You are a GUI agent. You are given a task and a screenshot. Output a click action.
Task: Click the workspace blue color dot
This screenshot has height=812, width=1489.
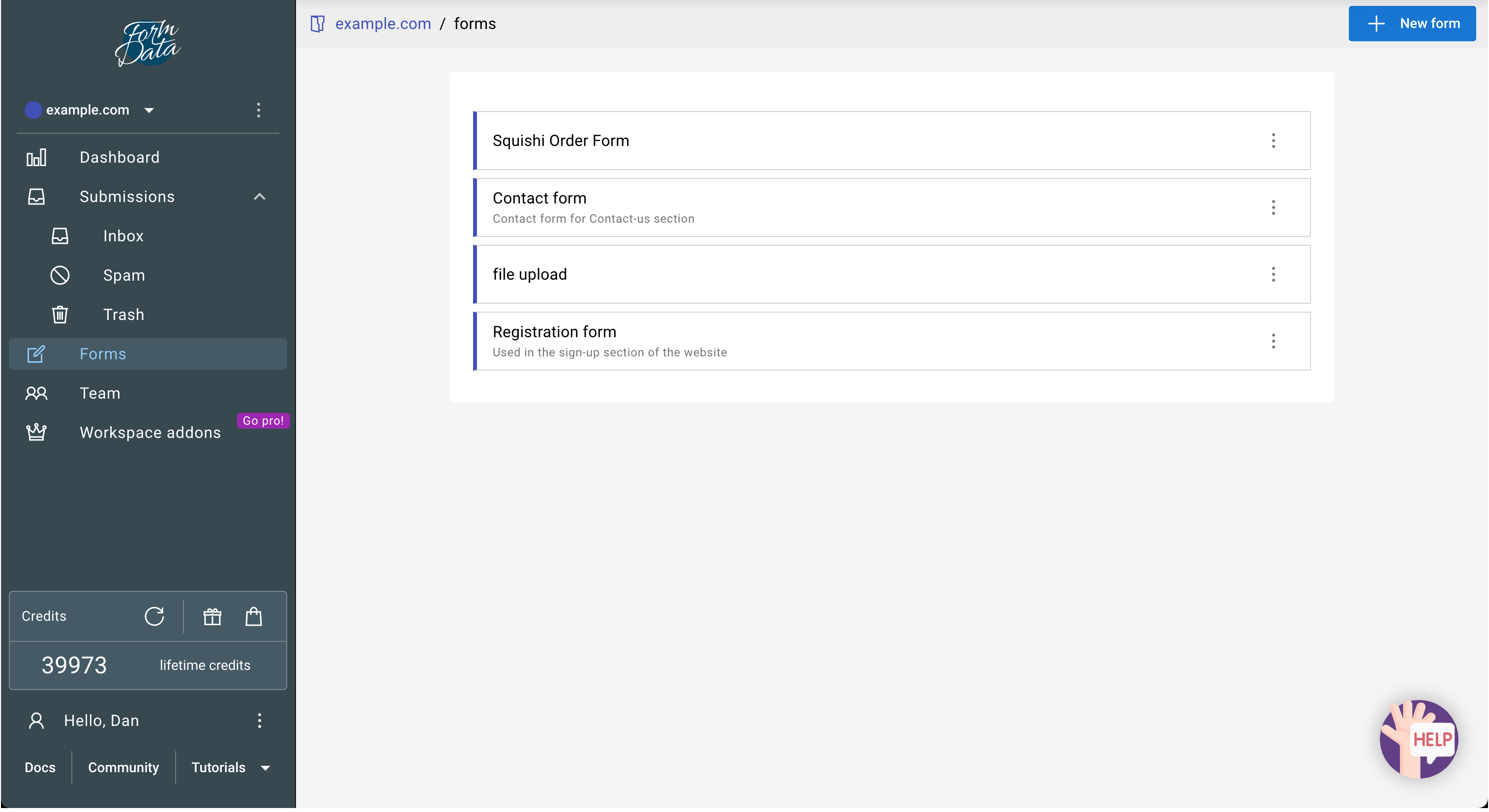tap(33, 110)
